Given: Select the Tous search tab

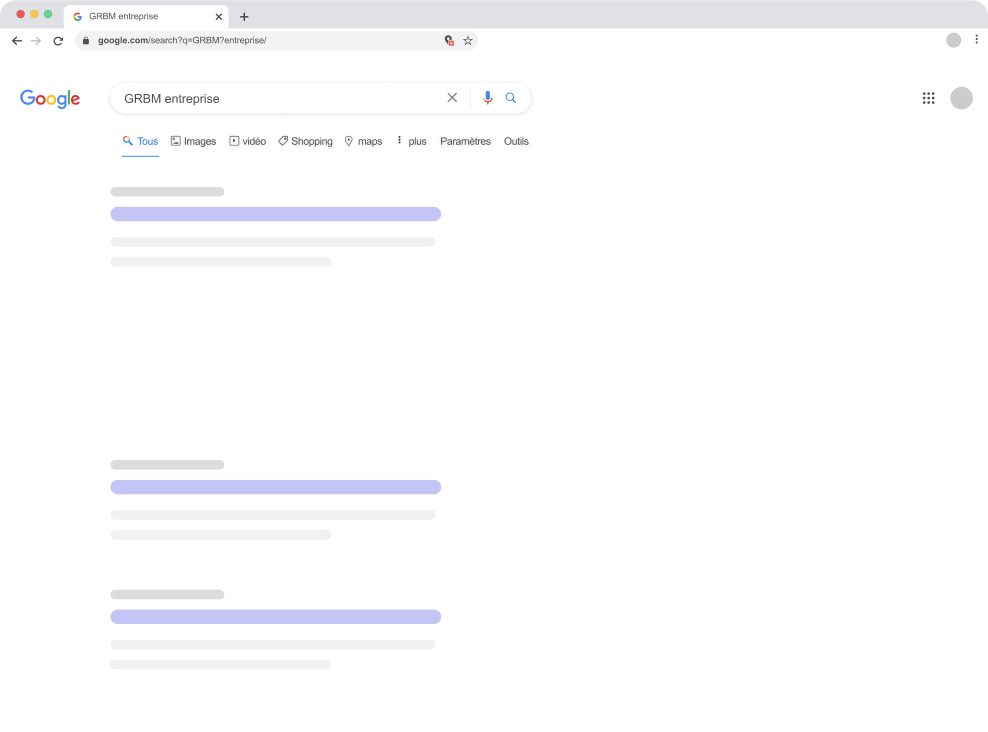Looking at the screenshot, I should (x=141, y=141).
